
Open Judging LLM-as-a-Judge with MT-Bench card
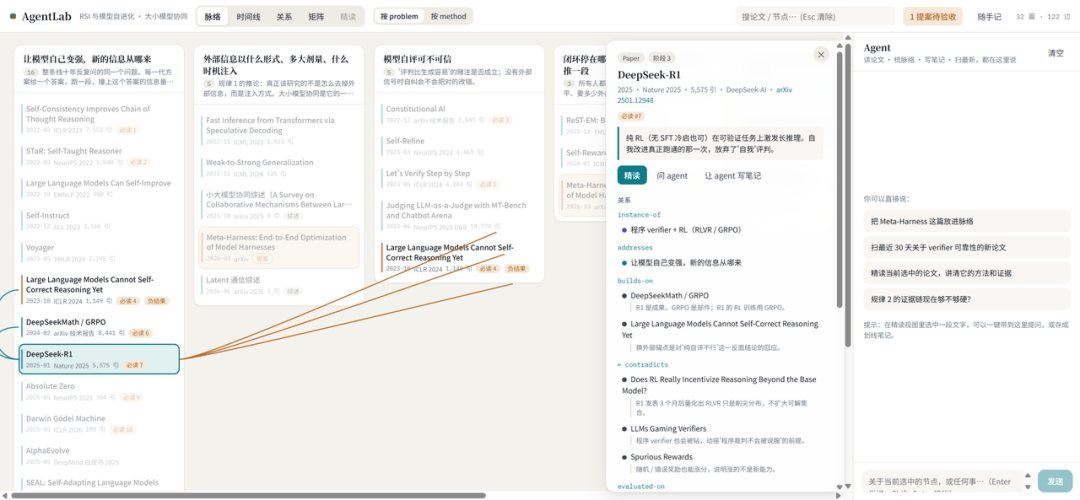(460, 216)
